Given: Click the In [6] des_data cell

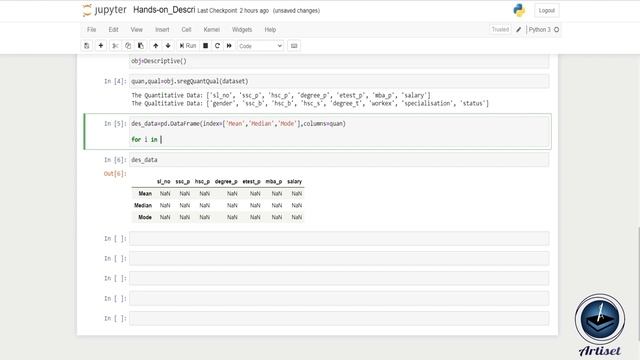Looking at the screenshot, I should click(x=339, y=160).
